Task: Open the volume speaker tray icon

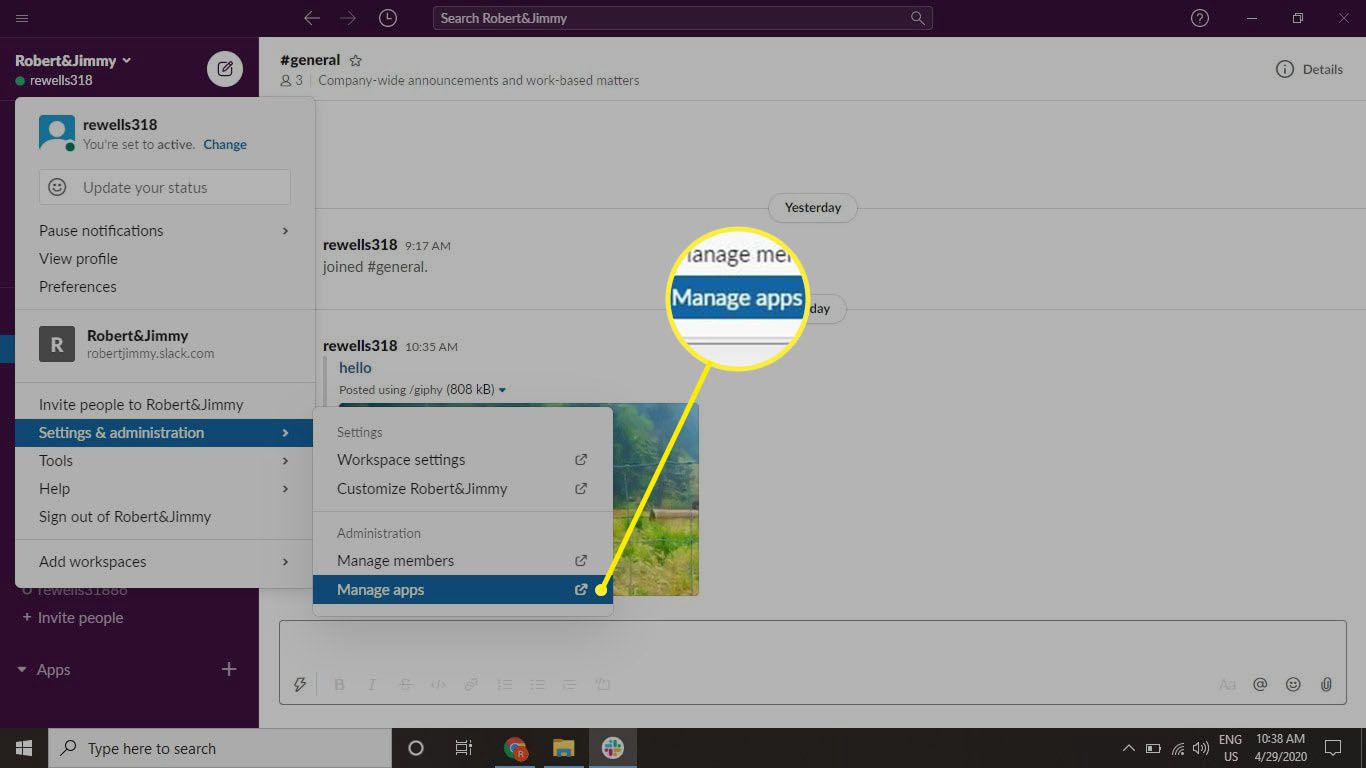Action: (x=1201, y=748)
